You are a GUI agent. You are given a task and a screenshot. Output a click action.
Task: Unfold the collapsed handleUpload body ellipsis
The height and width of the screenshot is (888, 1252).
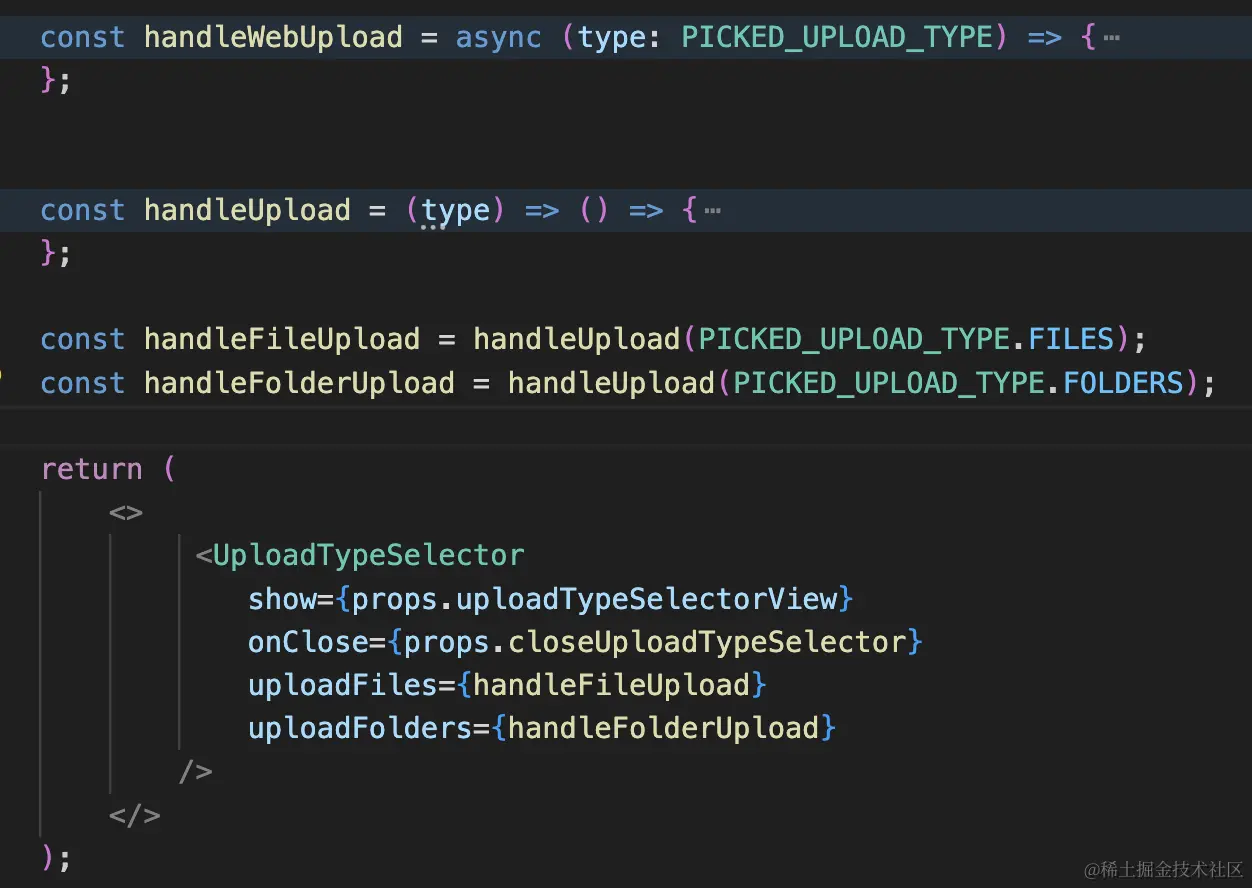coord(713,211)
